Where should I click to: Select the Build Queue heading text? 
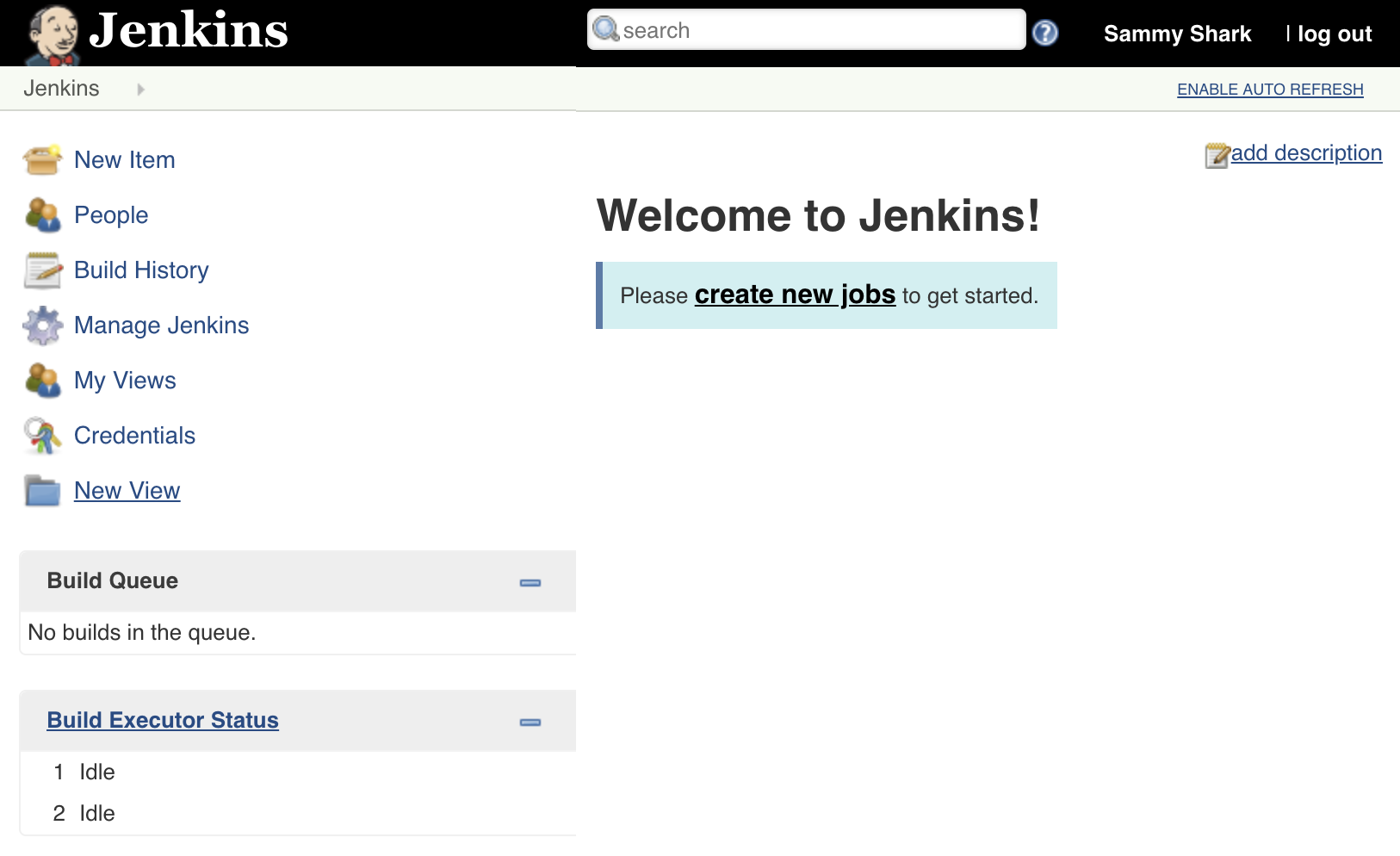click(113, 580)
